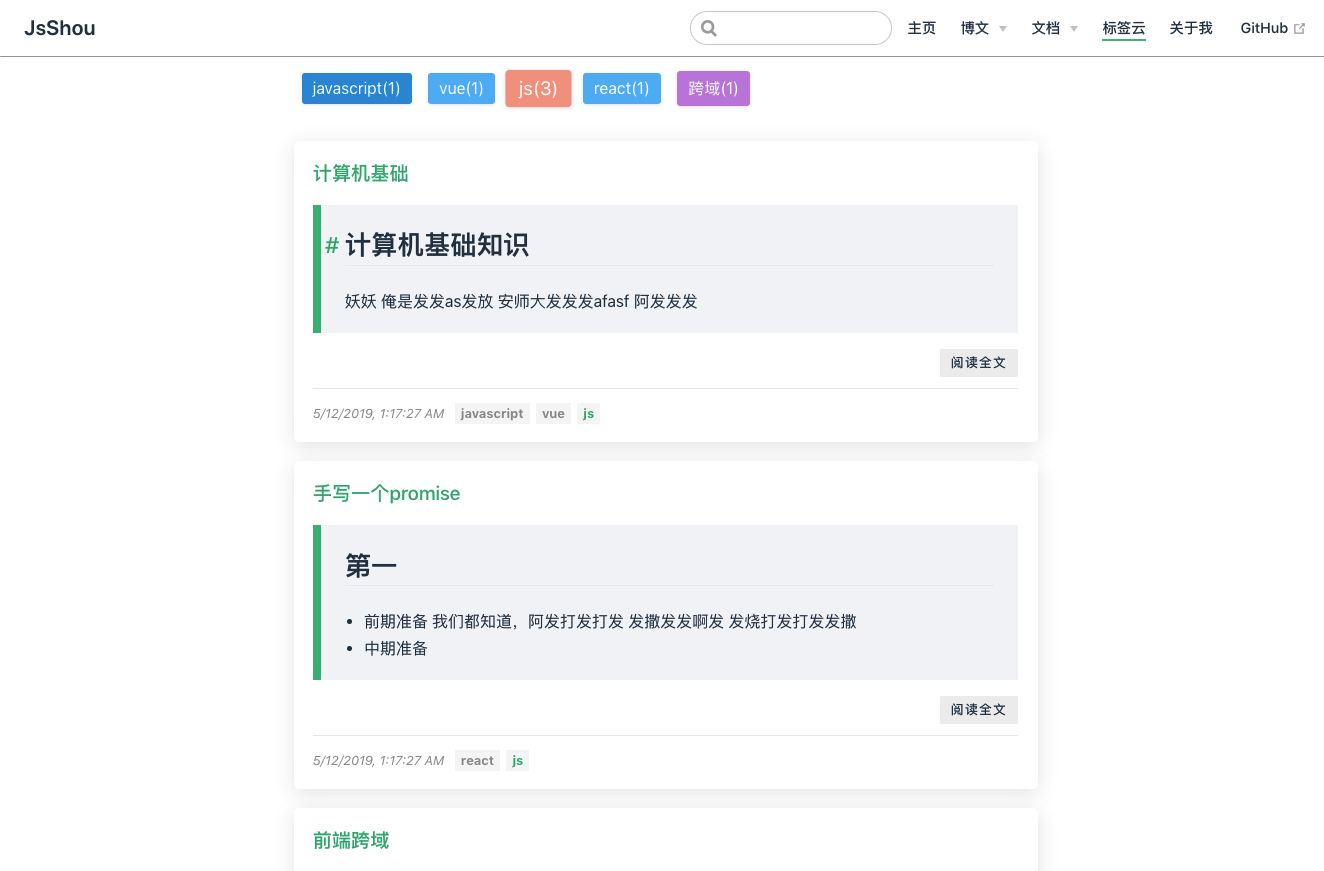
Task: Select the 标签云 navigation tab
Action: click(x=1123, y=28)
